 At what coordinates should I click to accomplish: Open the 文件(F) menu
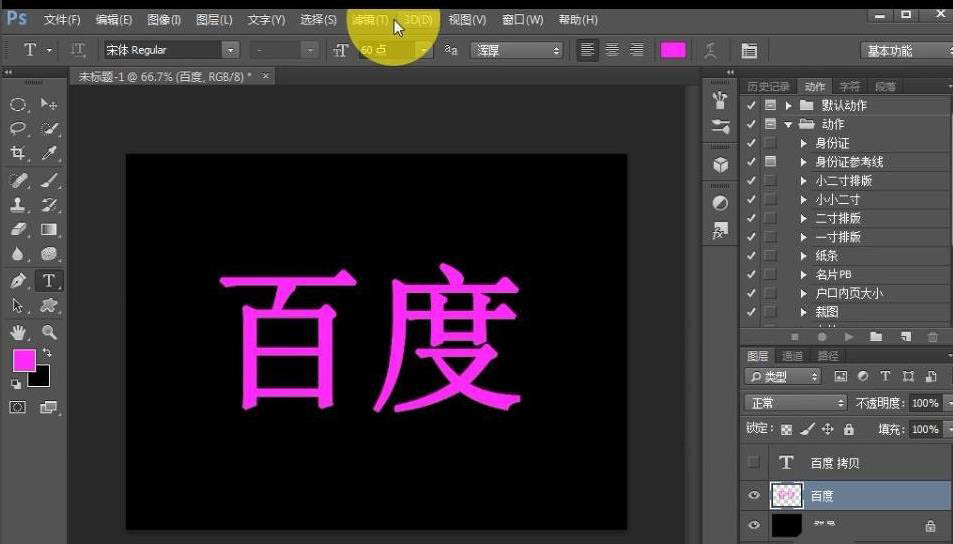pyautogui.click(x=61, y=19)
